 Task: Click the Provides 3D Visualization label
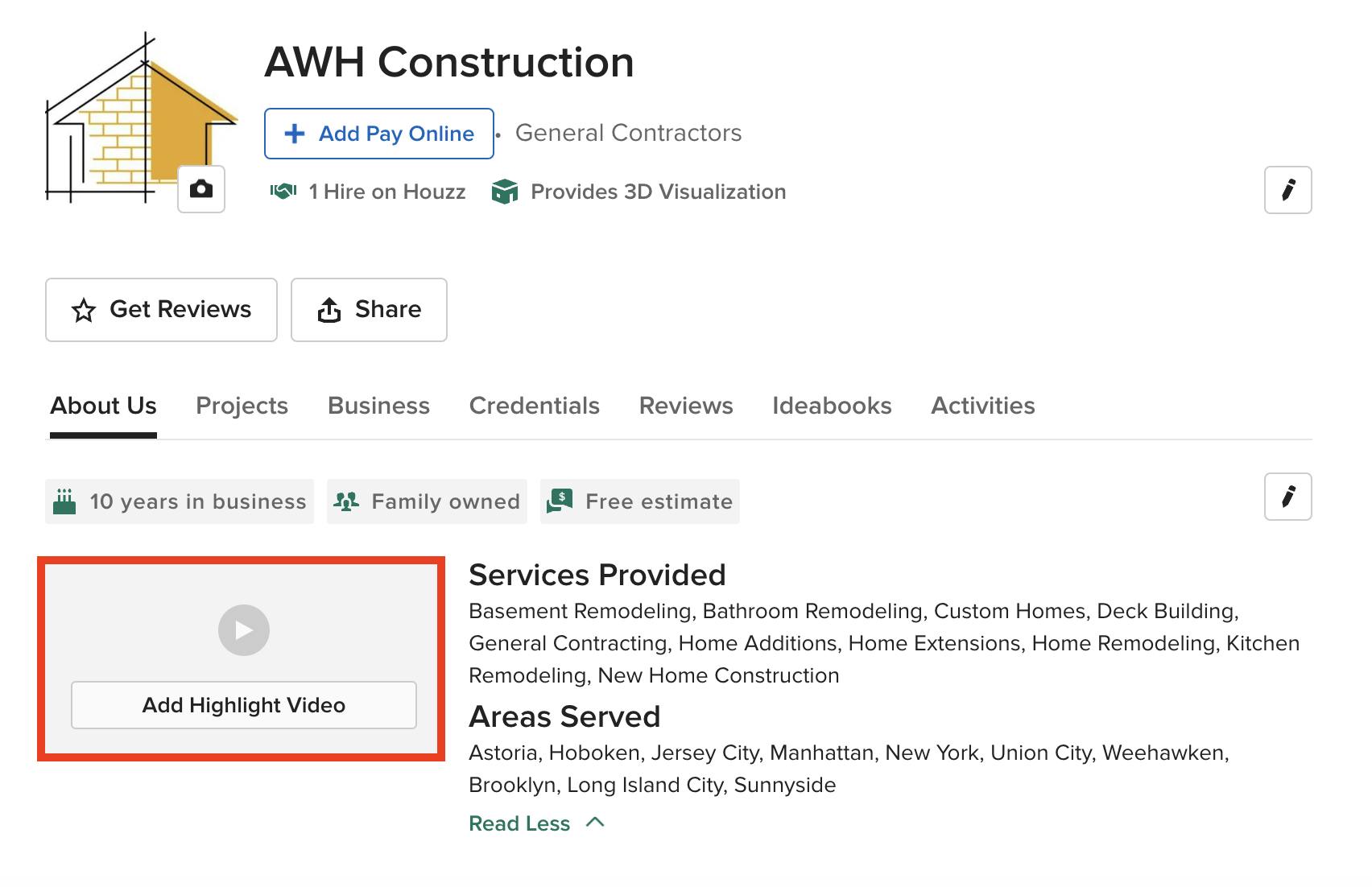[659, 192]
